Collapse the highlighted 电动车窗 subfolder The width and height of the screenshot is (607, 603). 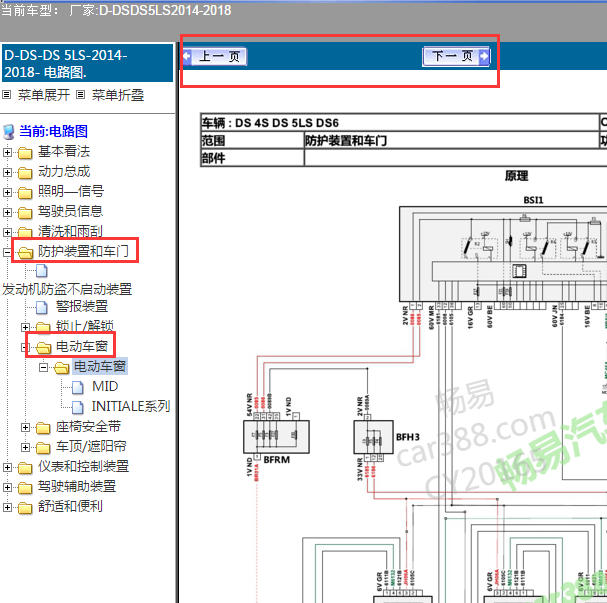point(43,367)
